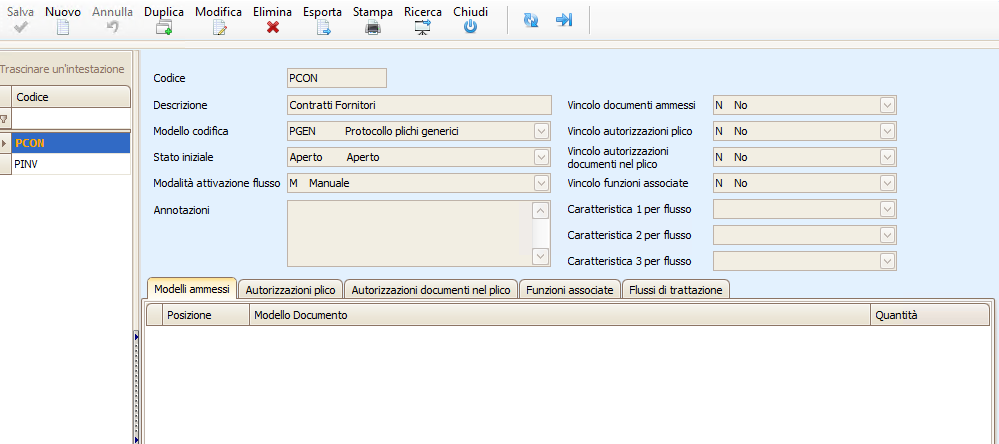Select the PINV row in list

pos(70,164)
